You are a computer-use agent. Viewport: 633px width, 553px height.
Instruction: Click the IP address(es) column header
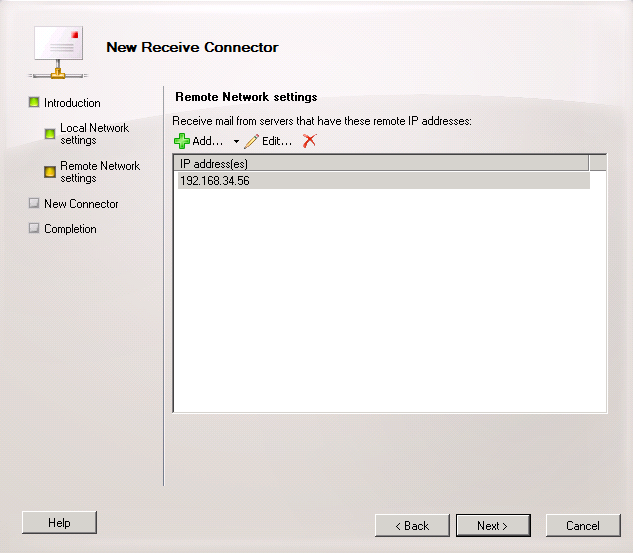click(x=381, y=163)
